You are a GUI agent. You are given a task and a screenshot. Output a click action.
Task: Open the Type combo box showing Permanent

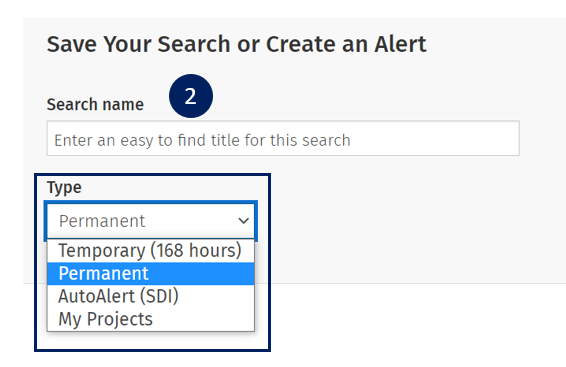[151, 221]
